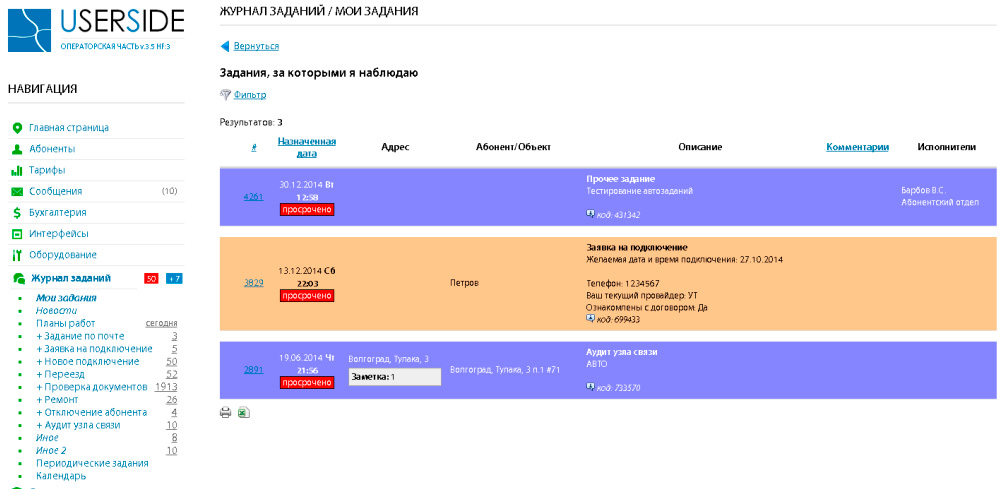The height and width of the screenshot is (489, 1007).
Task: Expand the Проверка документов item
Action: click(x=91, y=387)
